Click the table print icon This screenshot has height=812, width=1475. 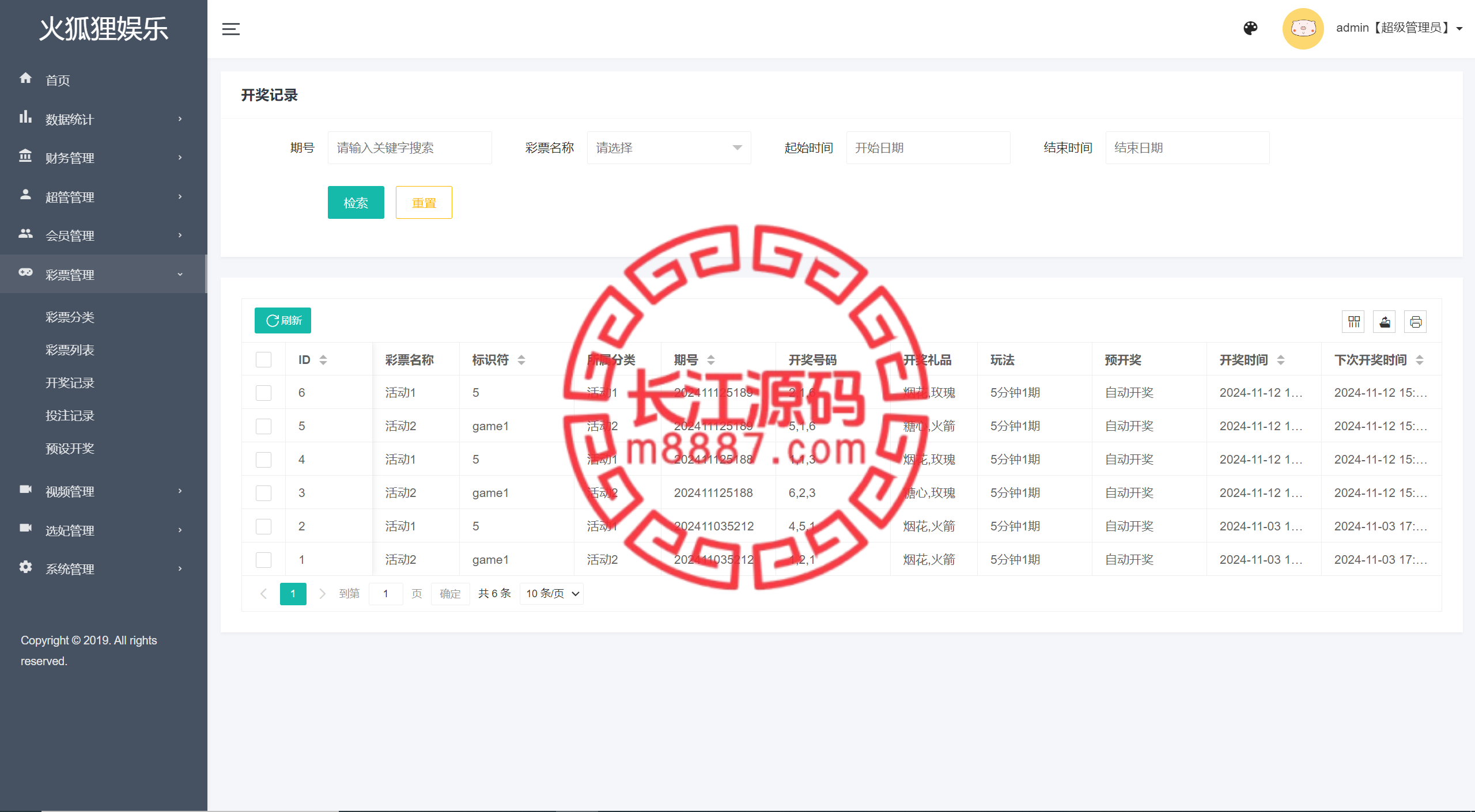[1416, 321]
